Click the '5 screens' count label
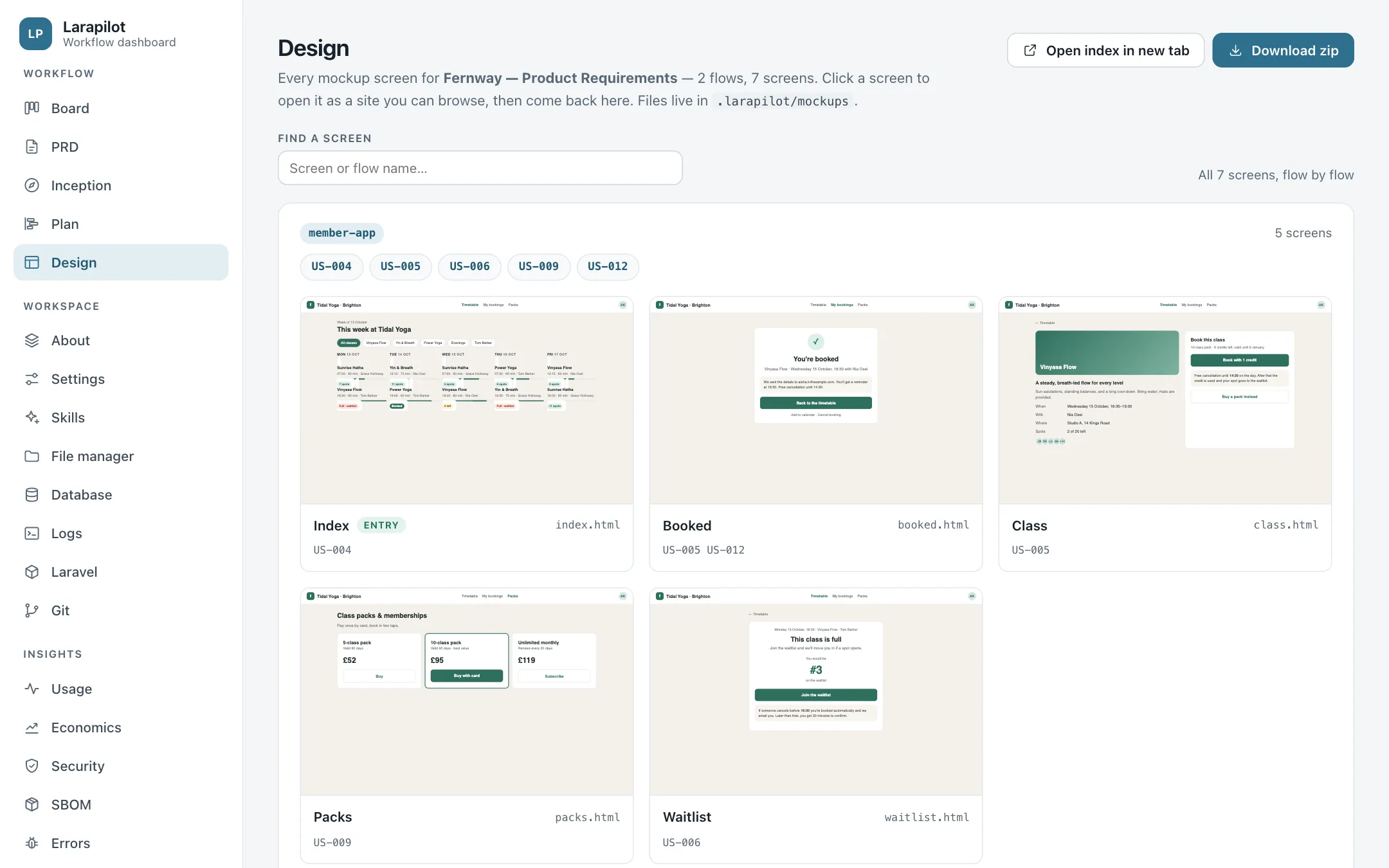 1303,233
